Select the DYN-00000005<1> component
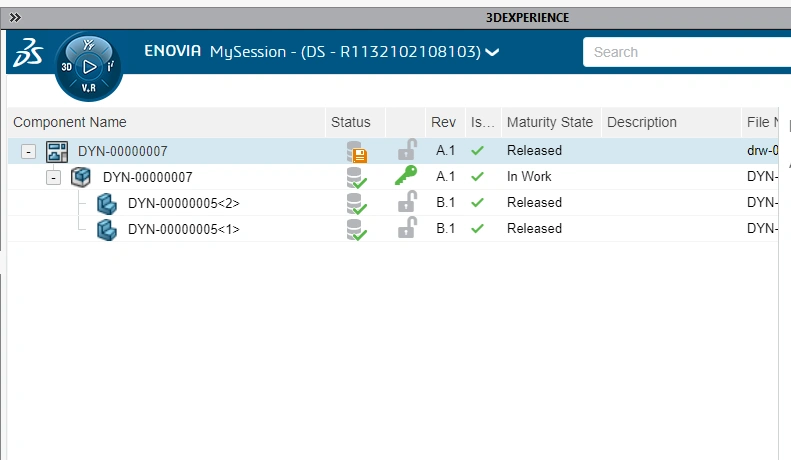 184,229
